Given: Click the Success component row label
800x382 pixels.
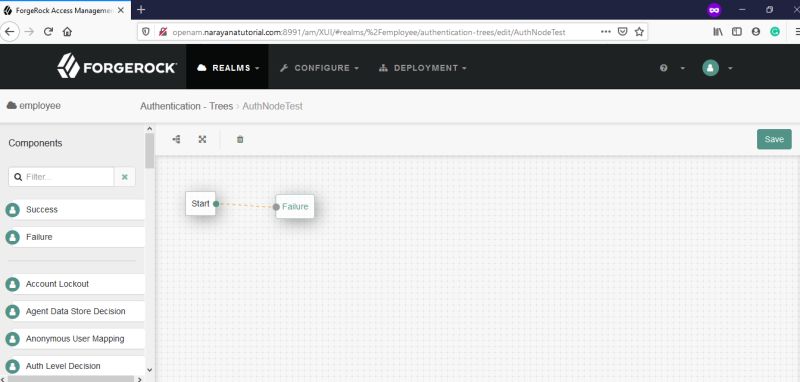Looking at the screenshot, I should (x=42, y=210).
